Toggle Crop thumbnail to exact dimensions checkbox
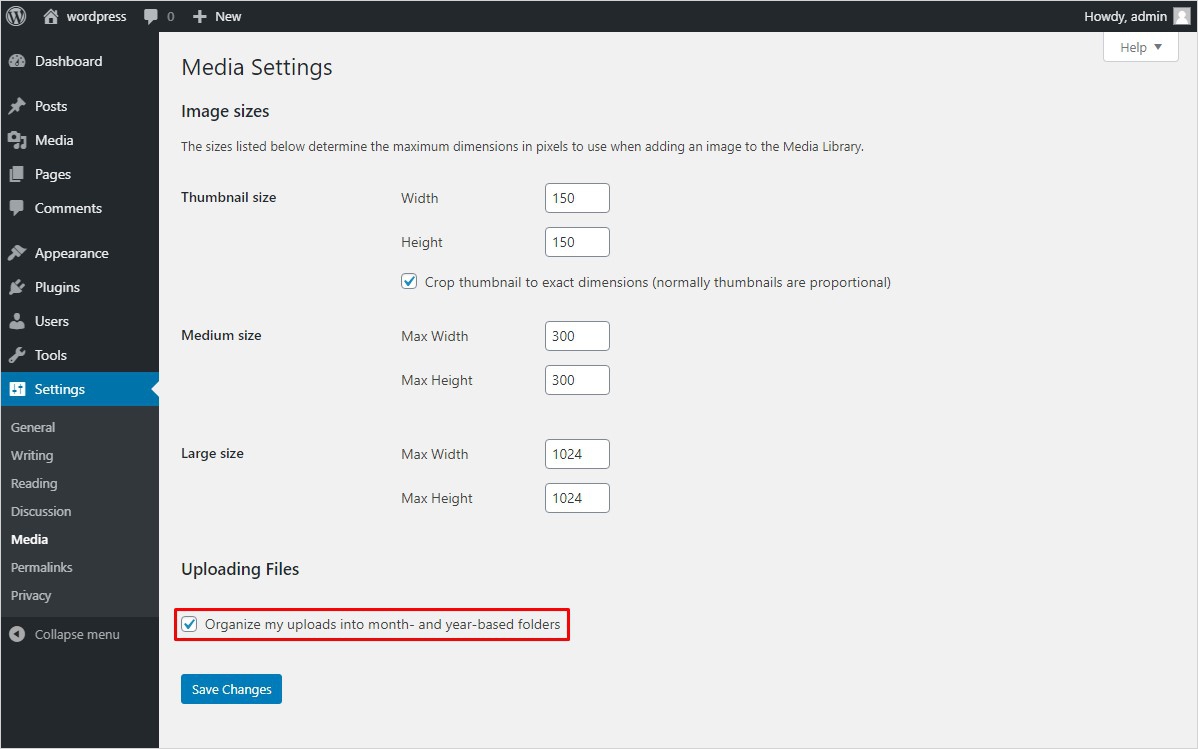Image resolution: width=1198 pixels, height=749 pixels. (x=409, y=282)
